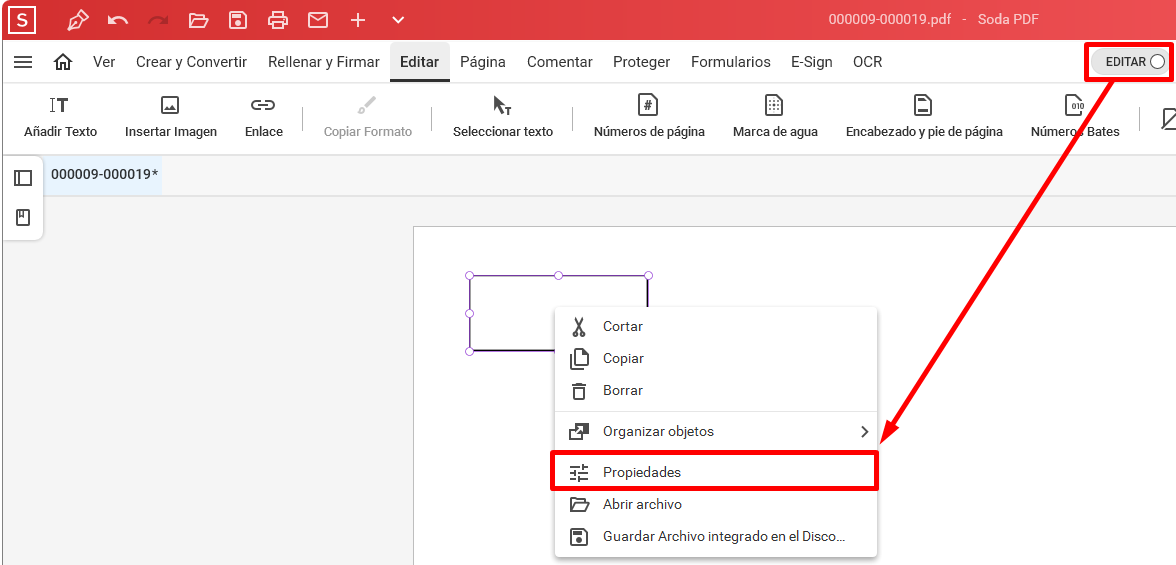Open the 000009-000019 document tab
Viewport: 1176px width, 565px height.
pyautogui.click(x=104, y=175)
